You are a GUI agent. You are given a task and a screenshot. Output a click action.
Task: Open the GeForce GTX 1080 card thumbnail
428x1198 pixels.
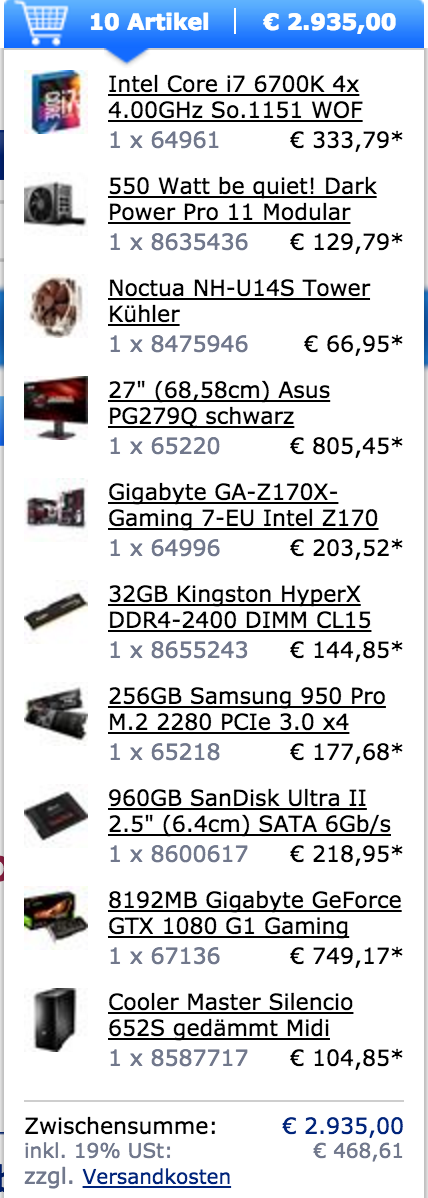55,919
